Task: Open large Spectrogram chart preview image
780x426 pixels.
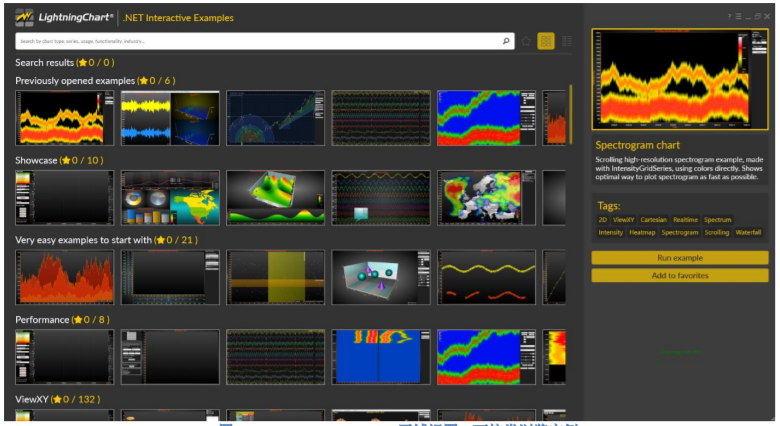Action: click(x=680, y=79)
